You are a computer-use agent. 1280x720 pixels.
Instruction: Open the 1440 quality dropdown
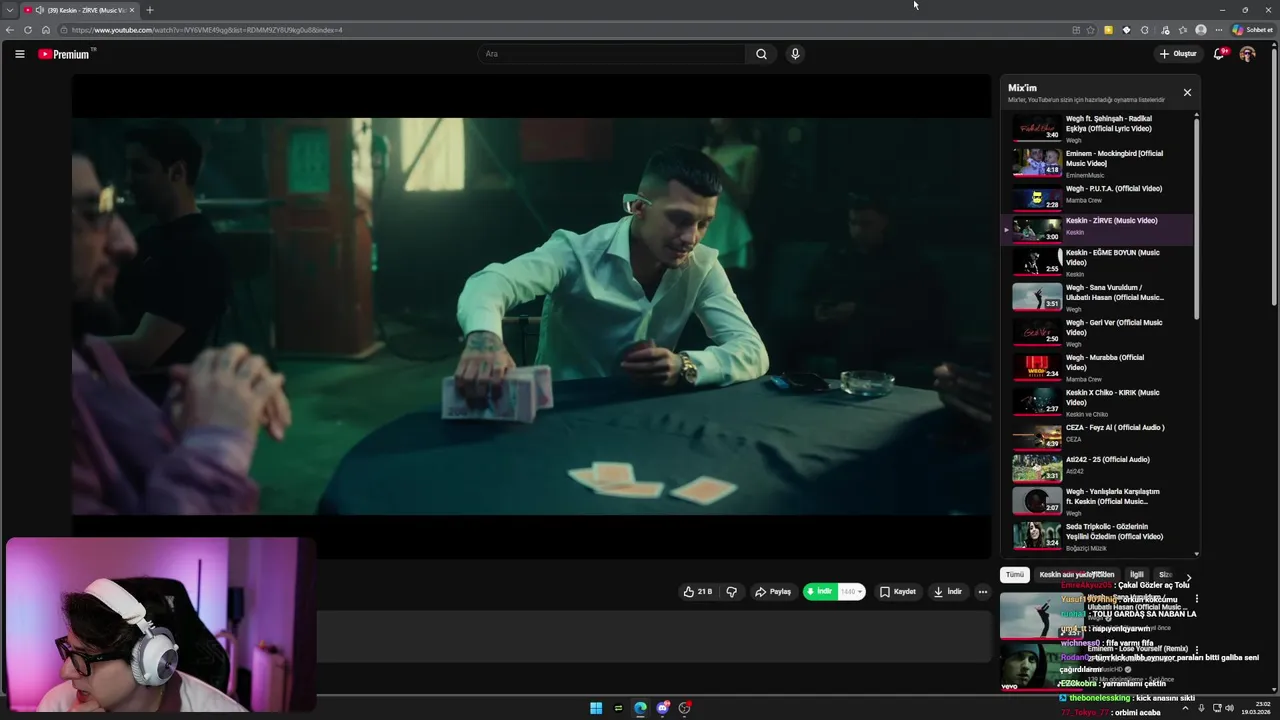click(851, 592)
